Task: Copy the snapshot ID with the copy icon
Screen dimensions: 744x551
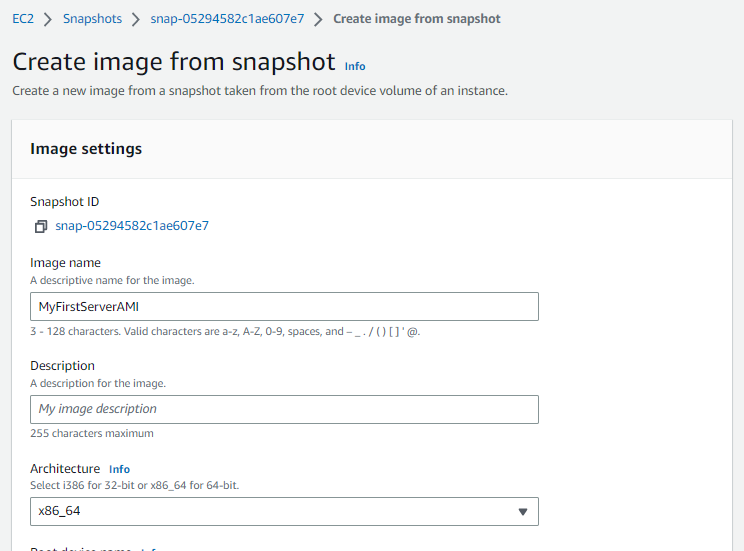Action: tap(41, 226)
